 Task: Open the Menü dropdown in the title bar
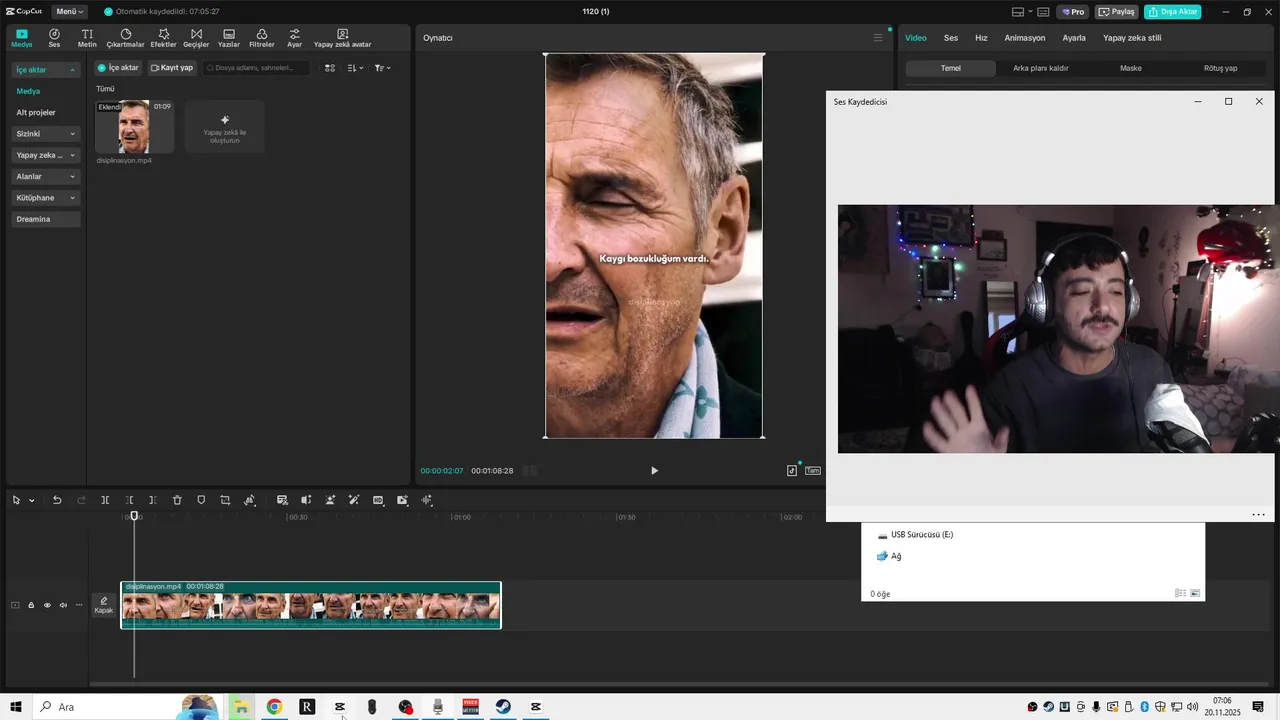pyautogui.click(x=69, y=12)
